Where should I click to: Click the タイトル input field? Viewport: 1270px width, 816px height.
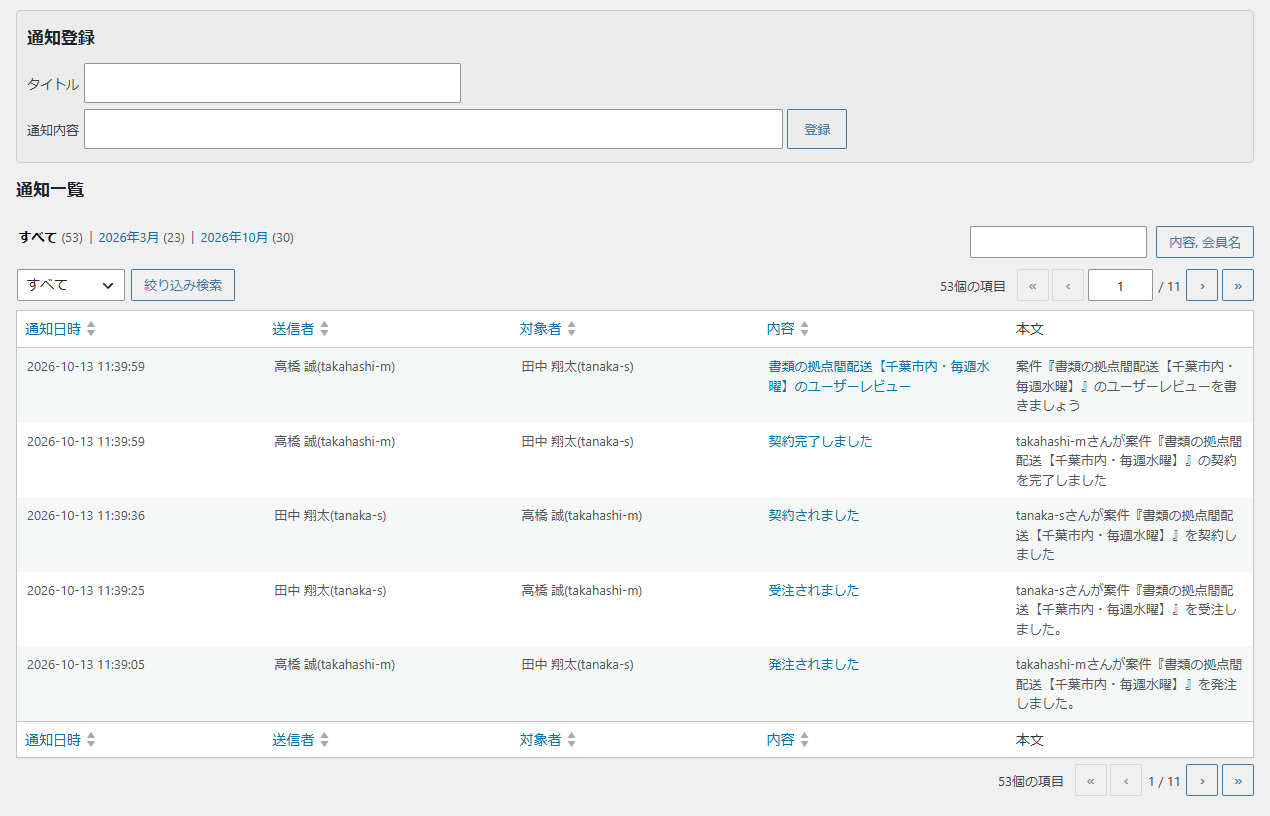click(272, 83)
